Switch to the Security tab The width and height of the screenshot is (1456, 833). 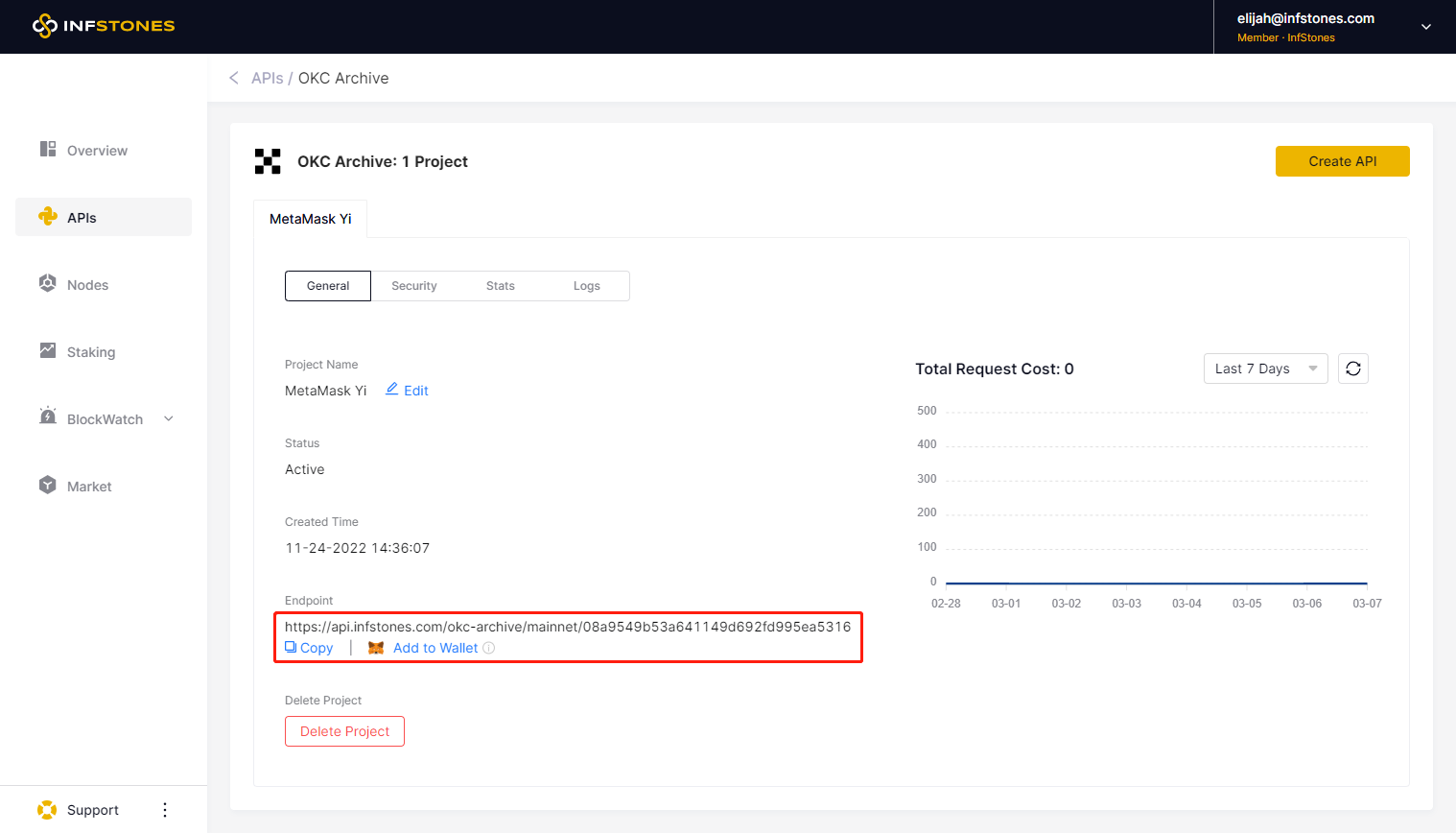point(414,286)
